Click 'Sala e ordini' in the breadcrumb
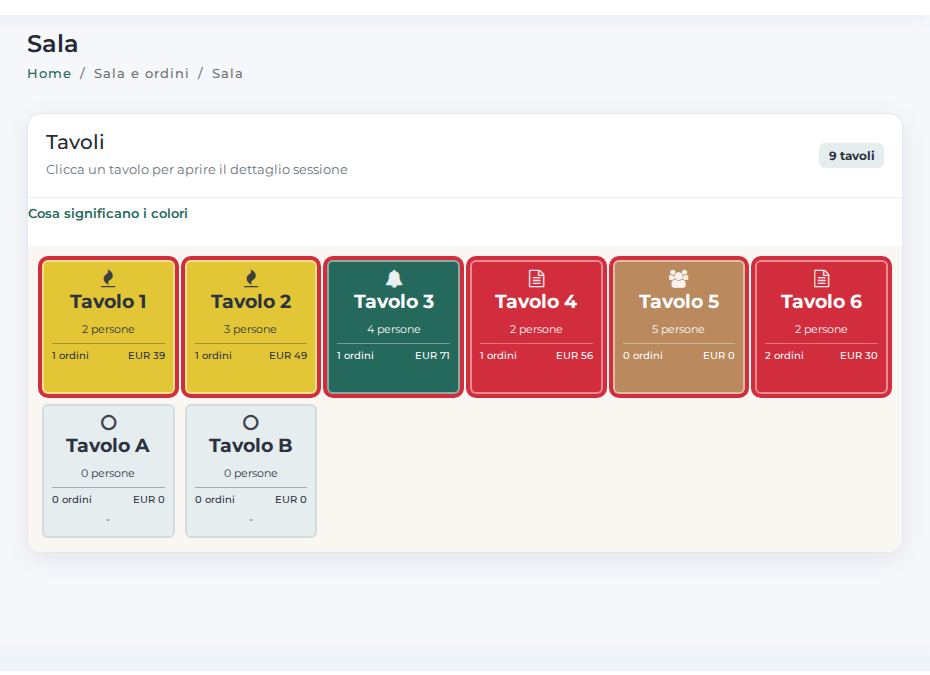The image size is (930, 675). coord(141,74)
